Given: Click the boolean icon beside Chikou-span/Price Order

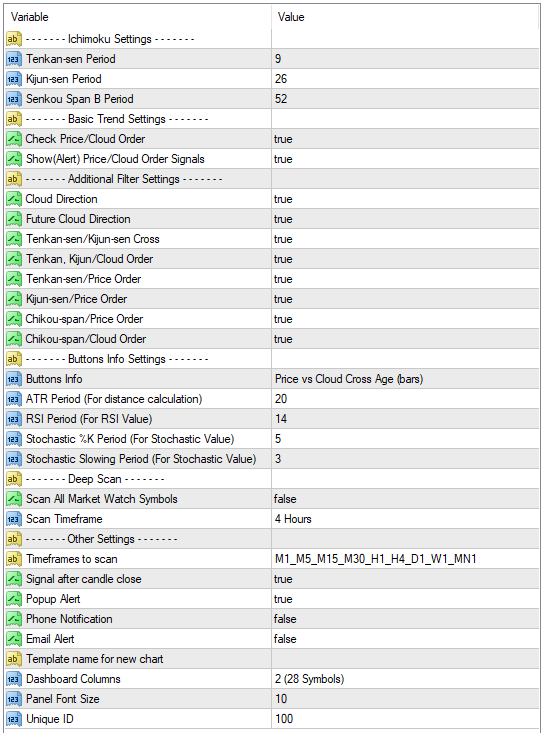Looking at the screenshot, I should (x=14, y=319).
